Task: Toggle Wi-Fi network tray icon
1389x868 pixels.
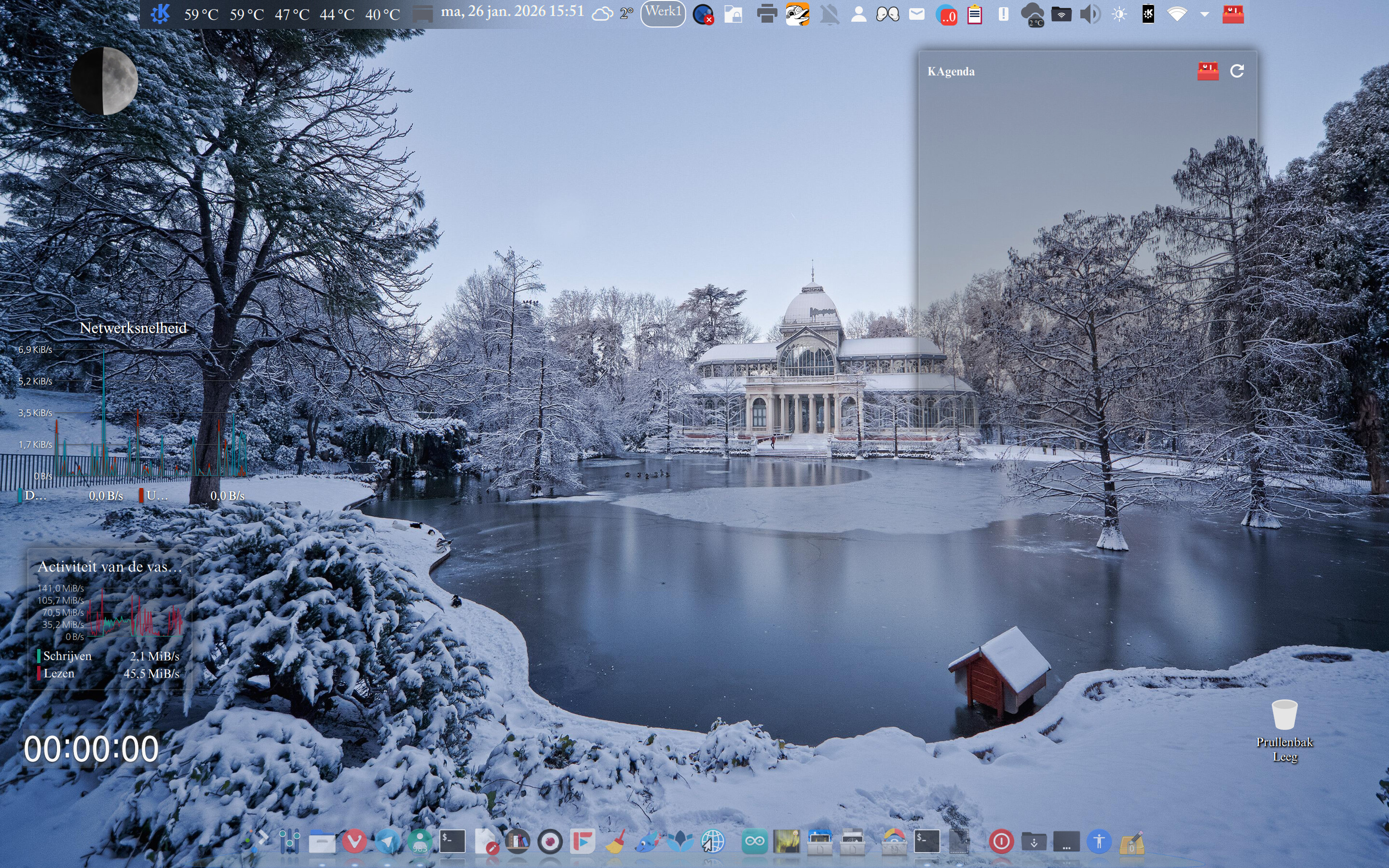Action: coord(1177,14)
